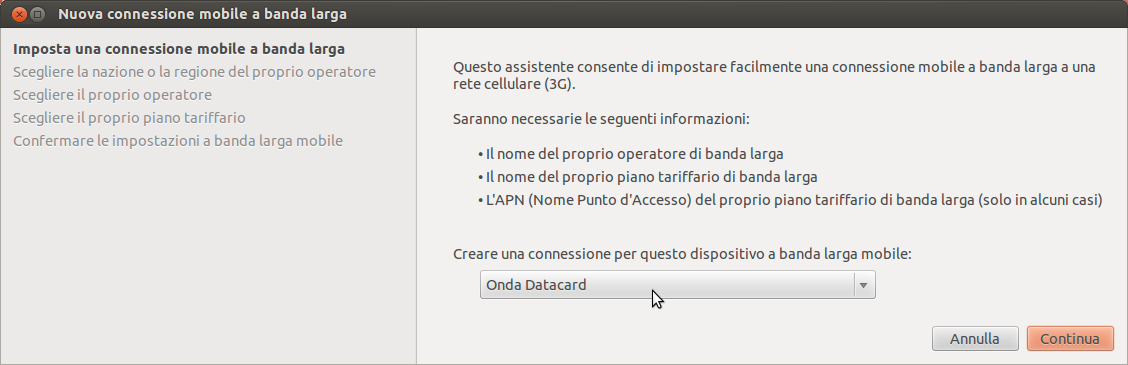Click the dropdown arrow beside Onda Datacard

[864, 285]
